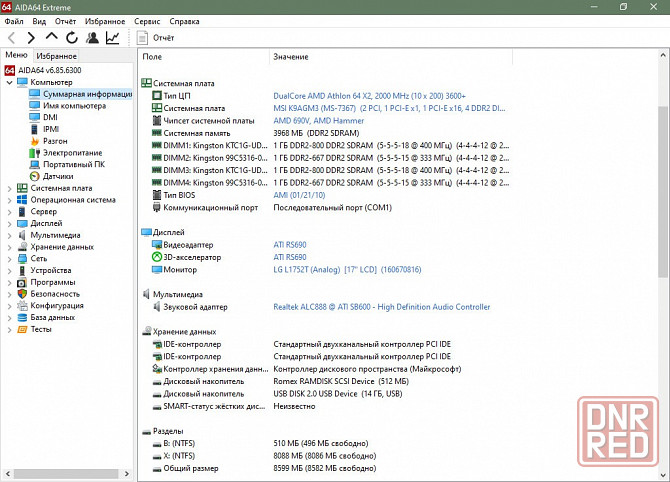Click the up arrow toolbar icon
Viewport: 670px width, 482px height.
pos(52,37)
